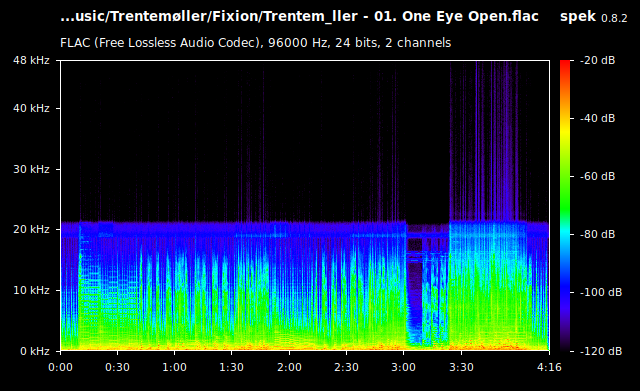Select the 3:00 time marker
640x391 pixels.
[404, 367]
